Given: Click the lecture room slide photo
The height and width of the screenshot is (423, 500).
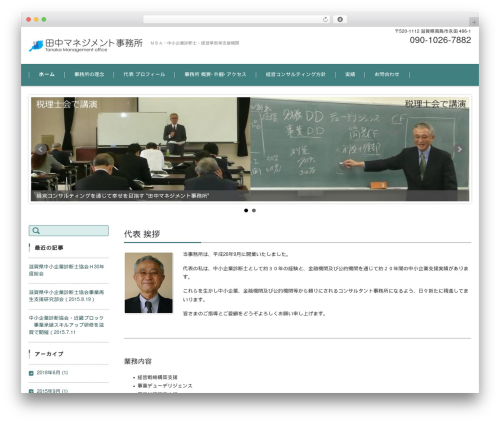Looking at the screenshot, I should click(140, 149).
